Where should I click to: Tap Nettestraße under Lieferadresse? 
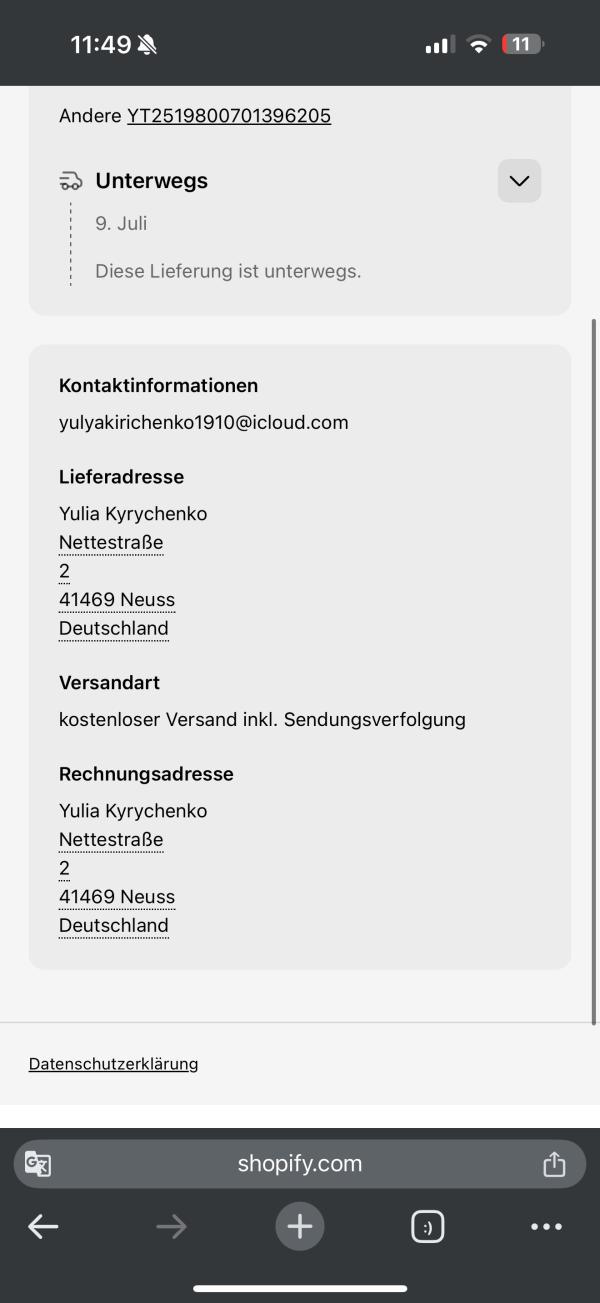click(x=111, y=543)
